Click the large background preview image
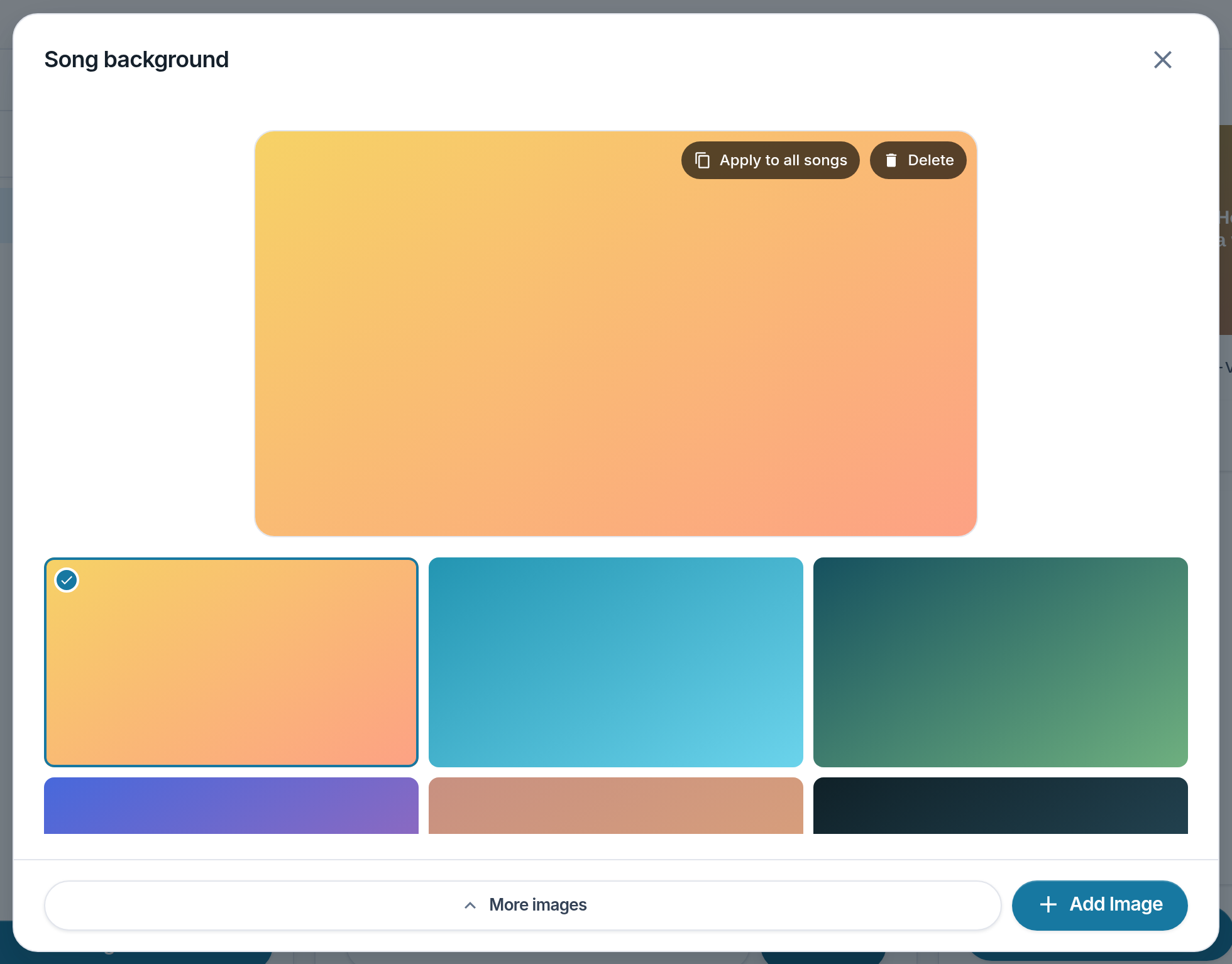Viewport: 1232px width, 964px height. [615, 333]
